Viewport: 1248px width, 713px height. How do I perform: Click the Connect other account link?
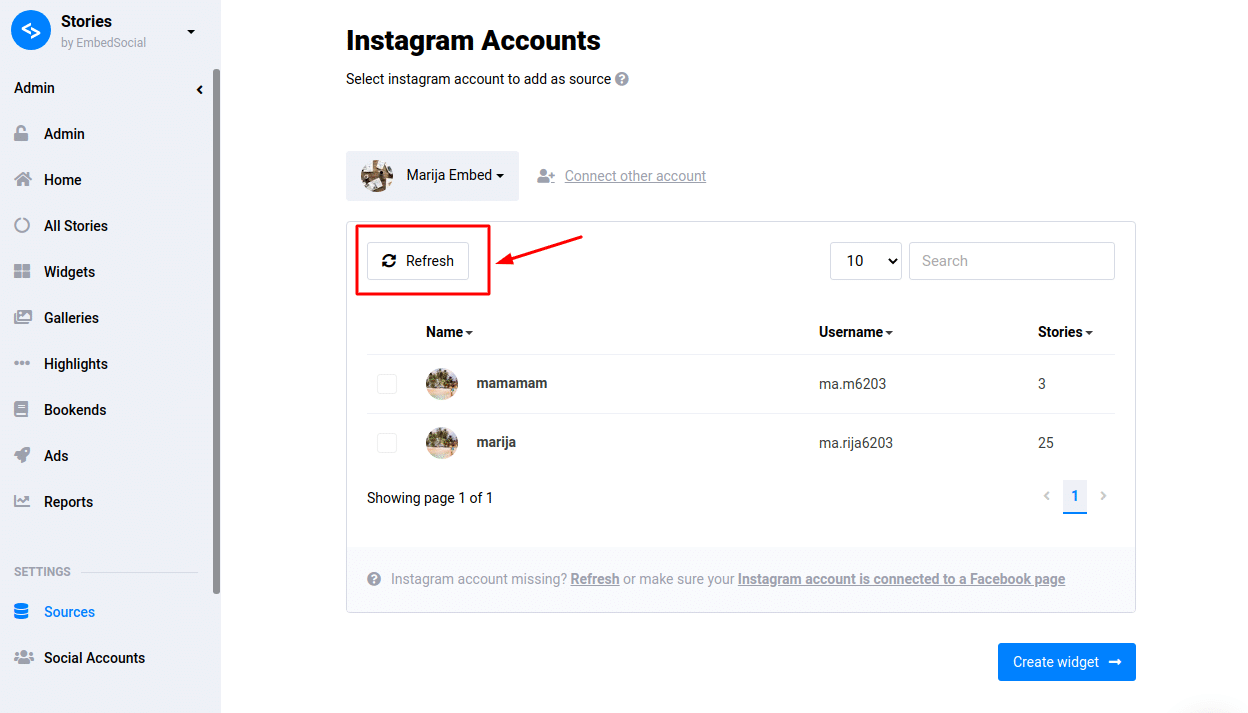pos(635,176)
